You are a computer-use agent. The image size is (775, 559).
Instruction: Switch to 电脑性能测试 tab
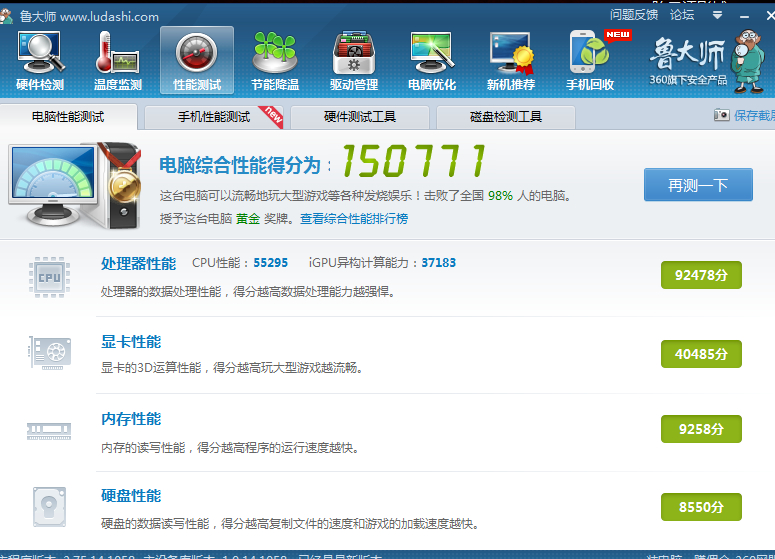[x=68, y=117]
